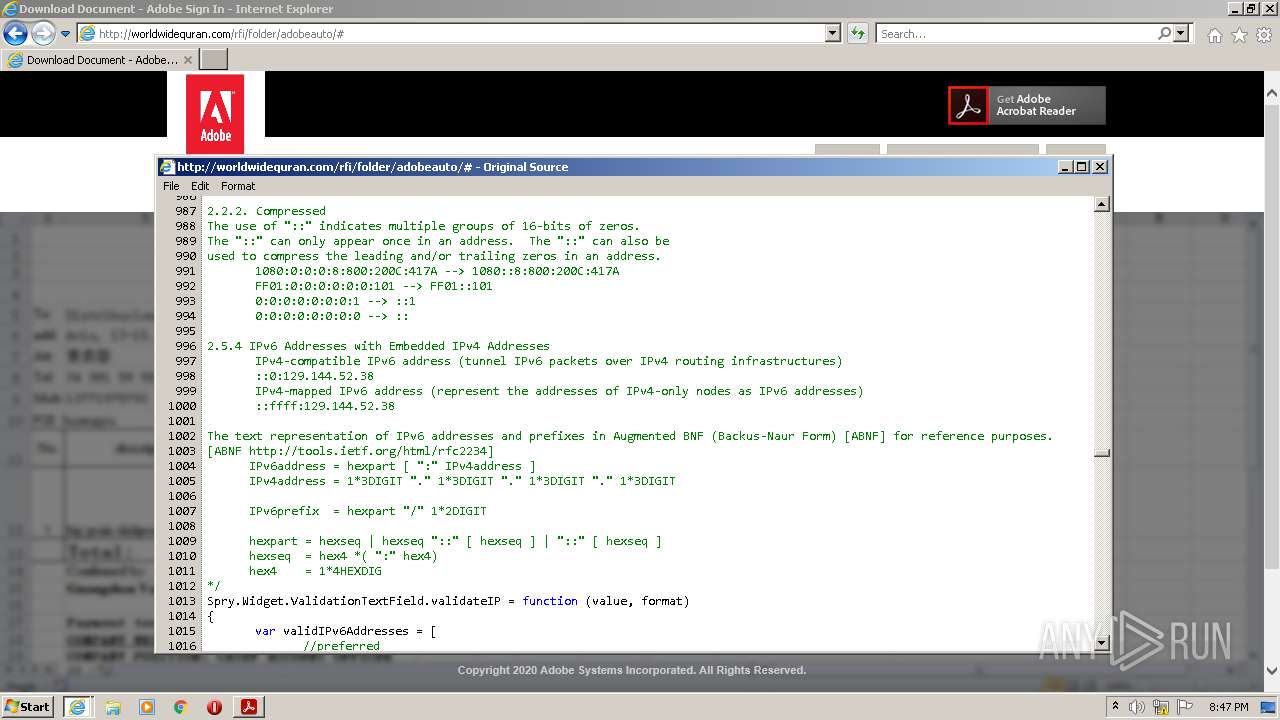Click the "[ABNF http://tools.ietf.org/html/rfc2234]" line
The width and height of the screenshot is (1280, 720).
(x=350, y=451)
